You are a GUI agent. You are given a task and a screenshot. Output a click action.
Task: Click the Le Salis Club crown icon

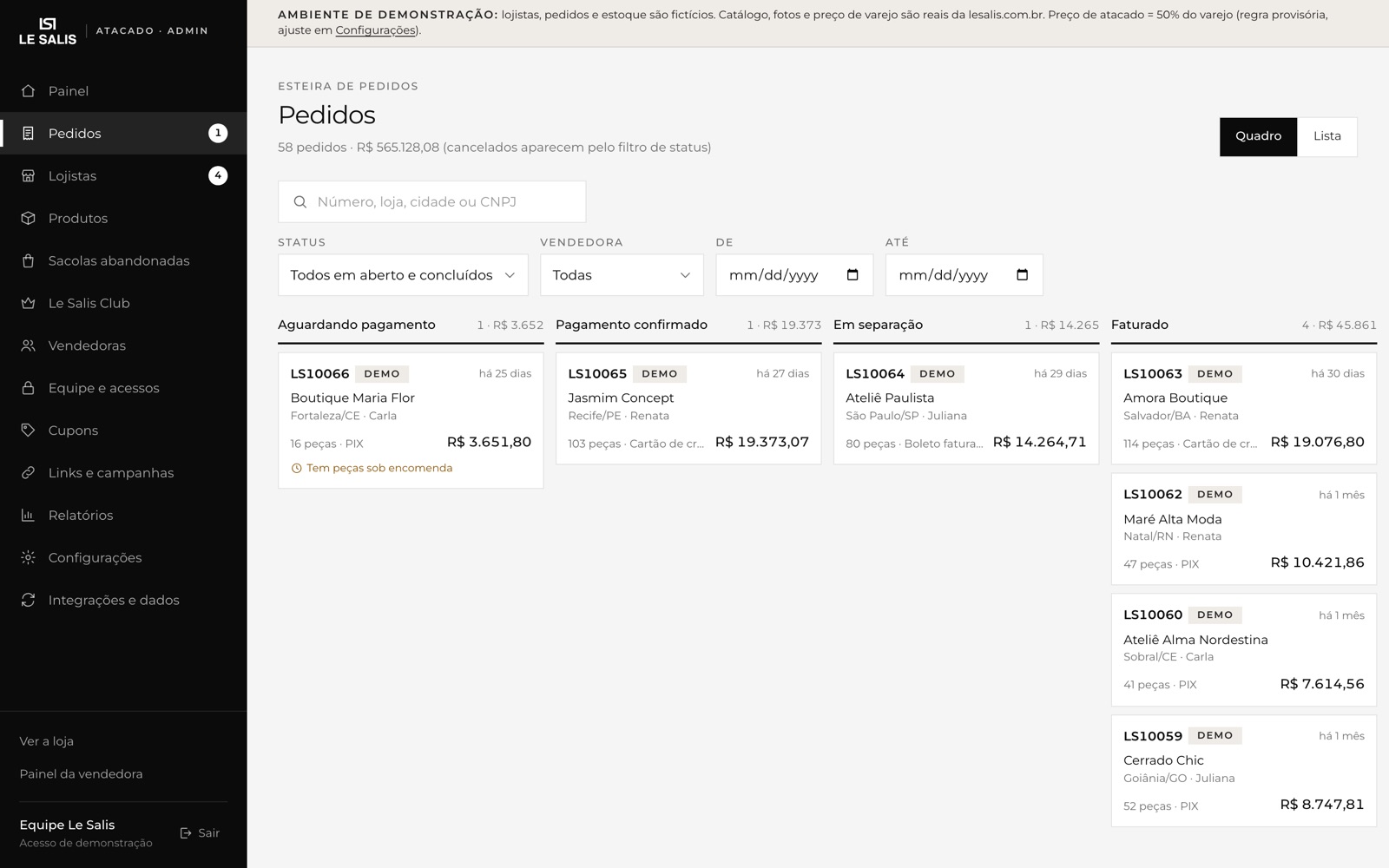tap(28, 303)
